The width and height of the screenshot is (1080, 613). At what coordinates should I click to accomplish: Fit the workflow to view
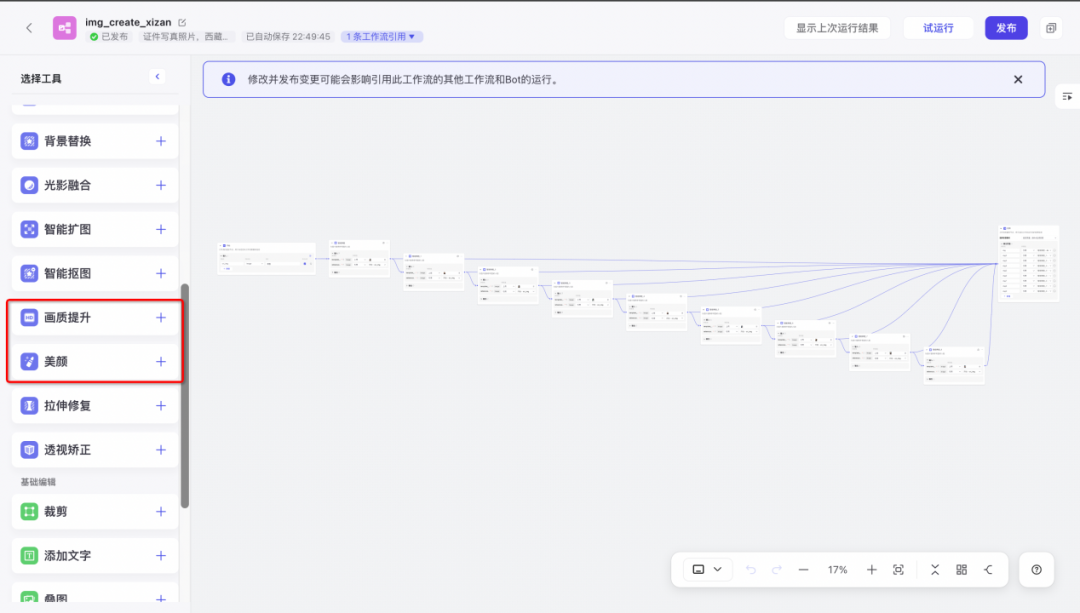click(898, 570)
